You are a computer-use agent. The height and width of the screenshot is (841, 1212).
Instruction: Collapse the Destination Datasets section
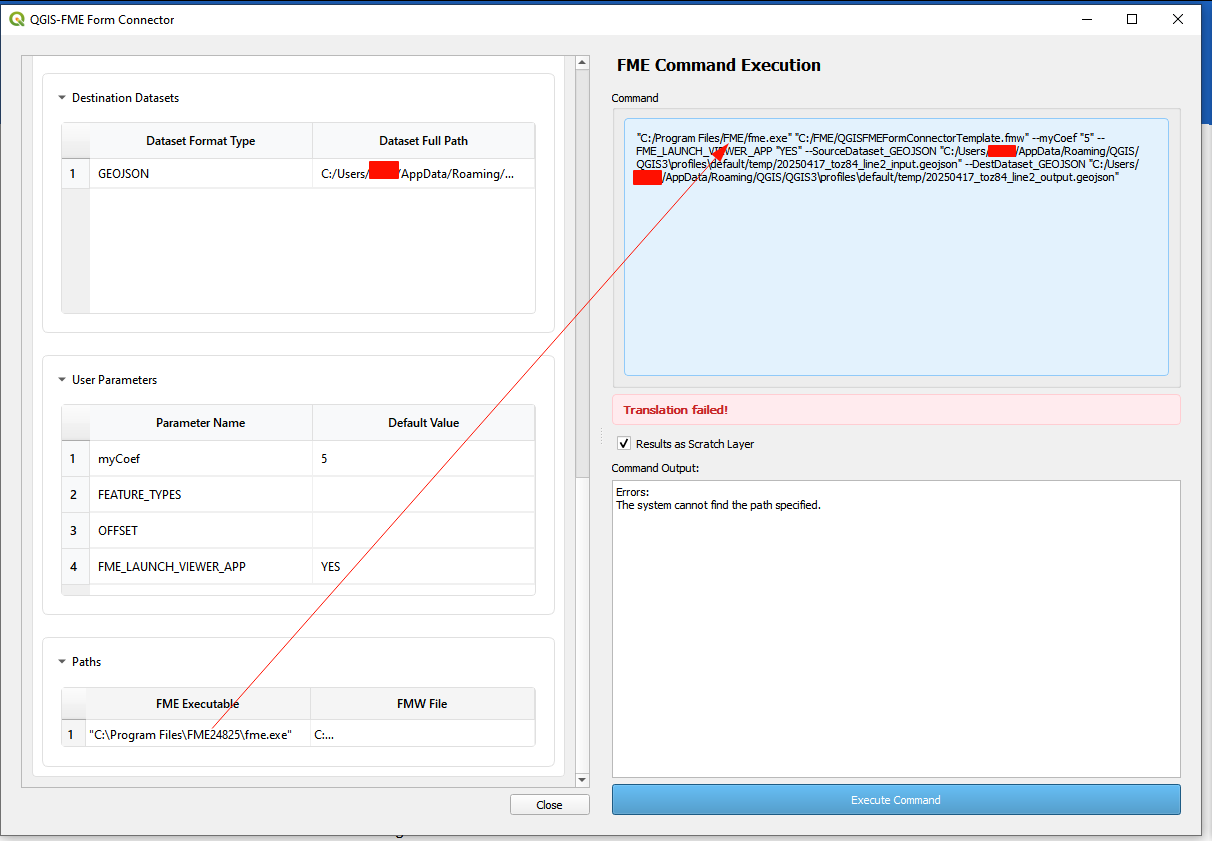coord(62,98)
